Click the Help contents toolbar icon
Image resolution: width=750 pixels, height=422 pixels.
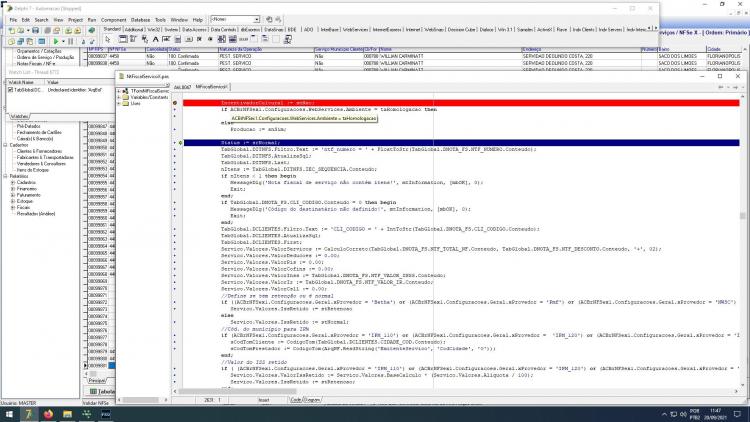[92, 31]
